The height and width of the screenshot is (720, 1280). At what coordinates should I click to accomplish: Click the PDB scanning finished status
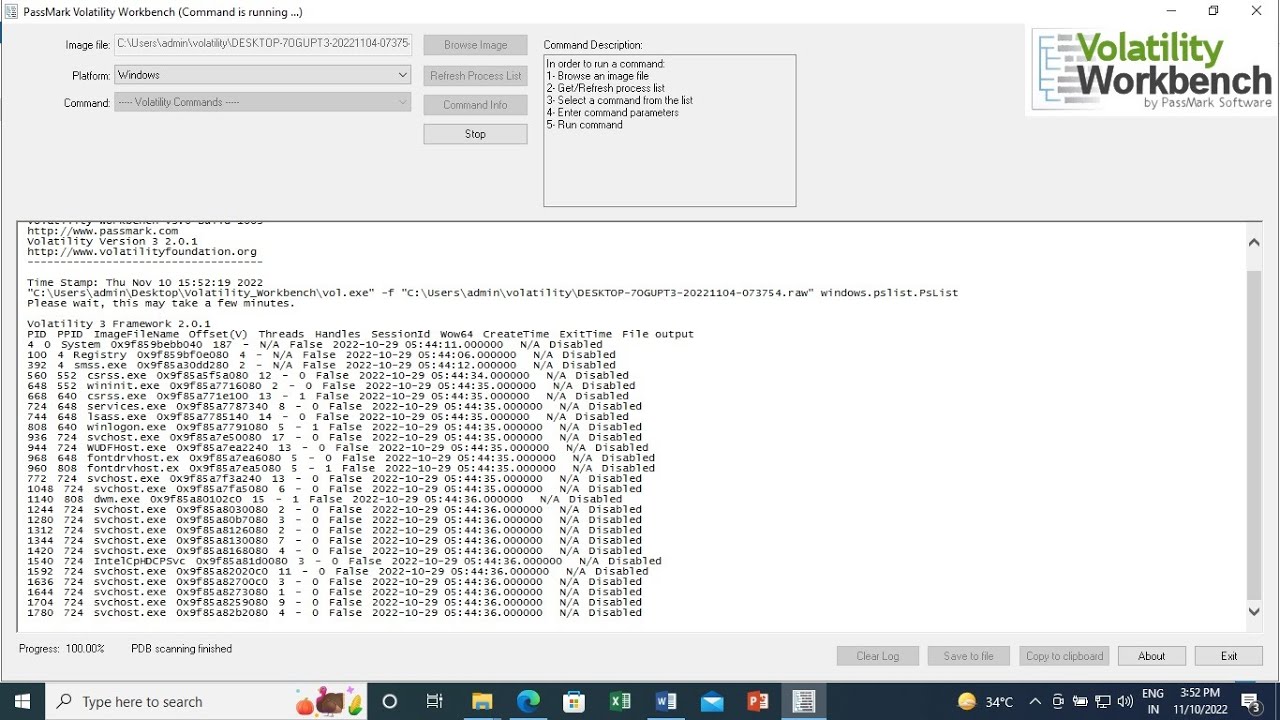[x=181, y=649]
